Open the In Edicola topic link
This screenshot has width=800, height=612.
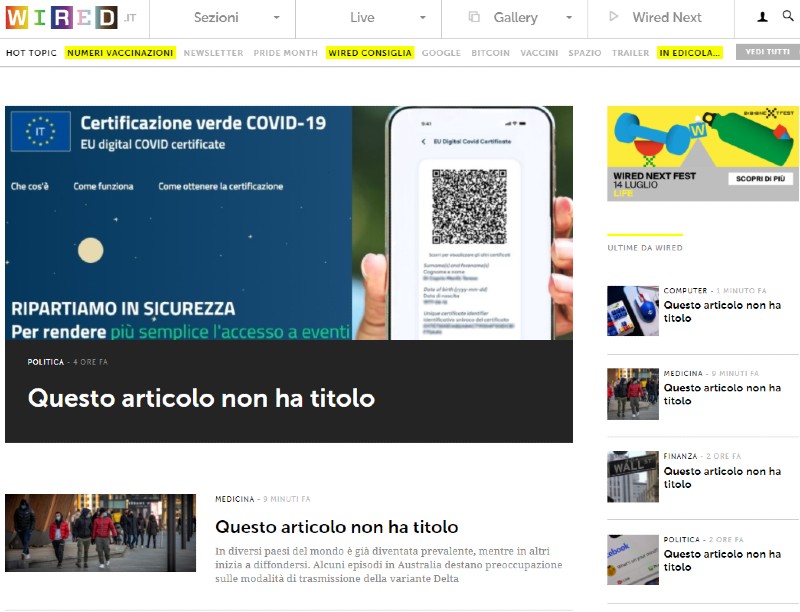(x=690, y=53)
